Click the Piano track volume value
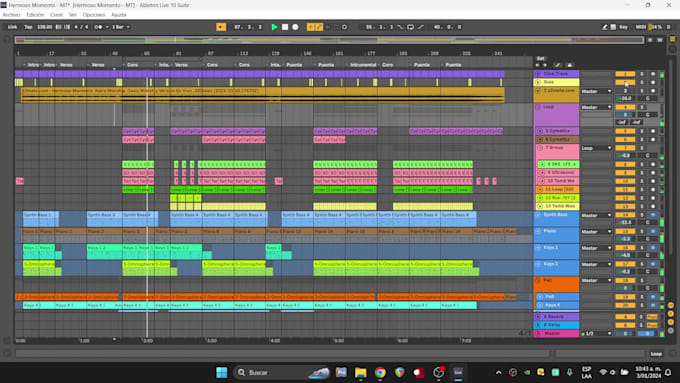The height and width of the screenshot is (383, 680). pyautogui.click(x=625, y=239)
